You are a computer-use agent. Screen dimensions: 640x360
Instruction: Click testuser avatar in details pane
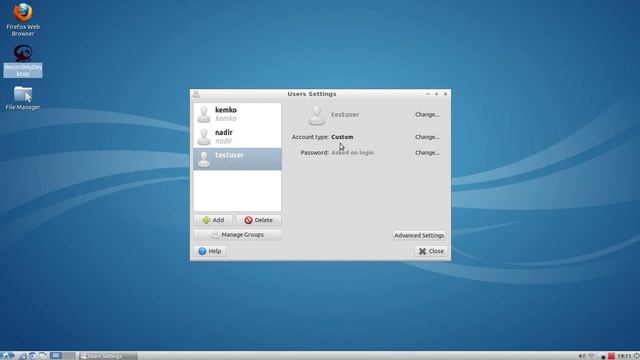click(317, 115)
